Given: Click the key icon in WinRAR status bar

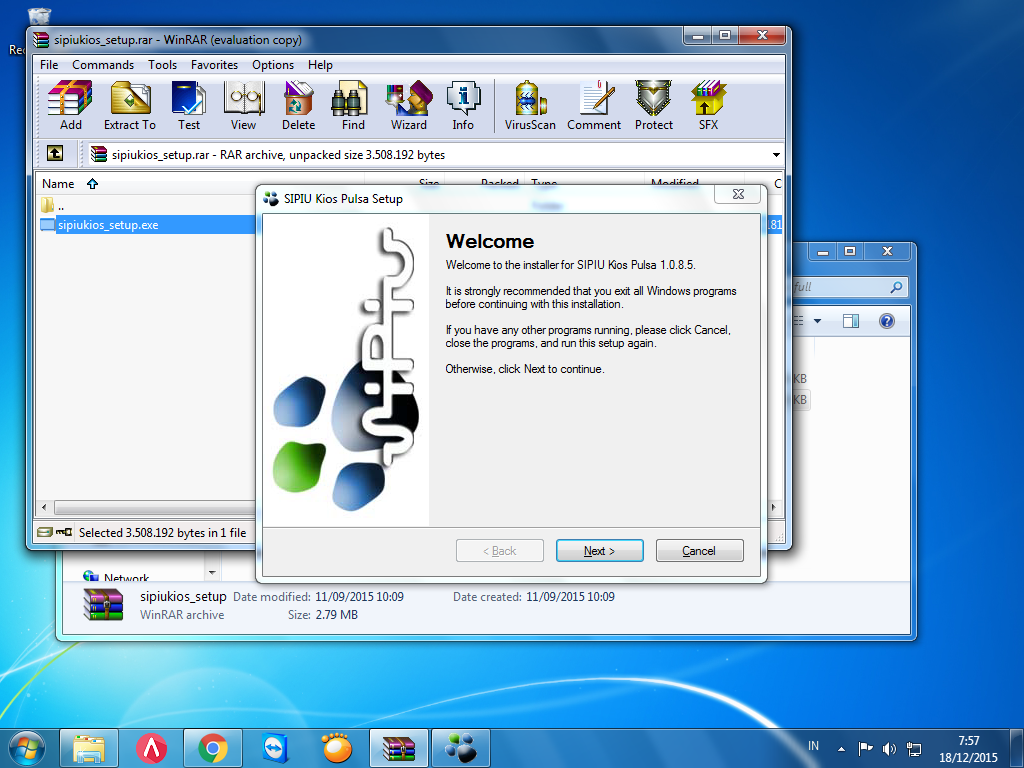Looking at the screenshot, I should click(x=64, y=532).
